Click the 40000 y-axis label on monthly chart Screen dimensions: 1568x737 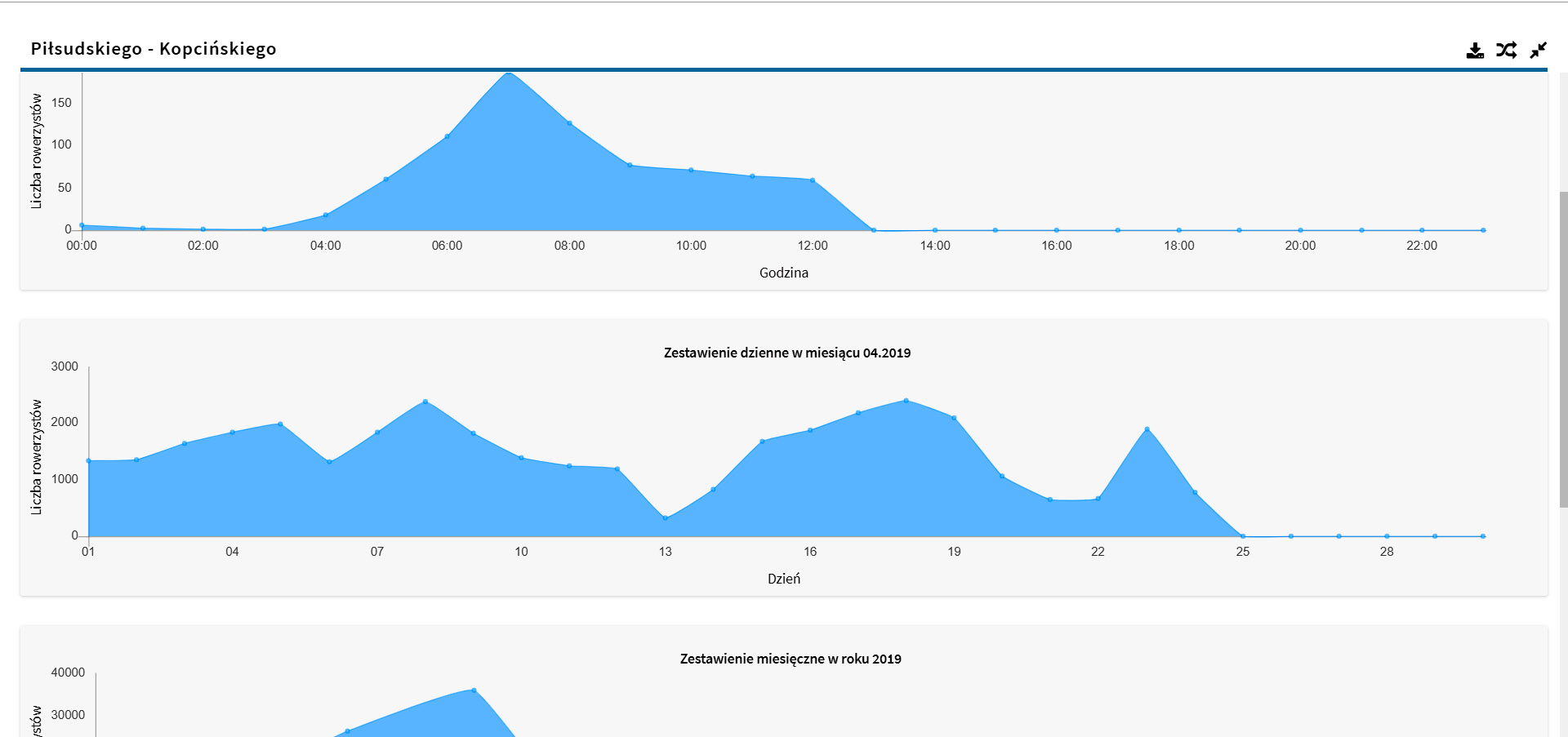click(x=68, y=673)
